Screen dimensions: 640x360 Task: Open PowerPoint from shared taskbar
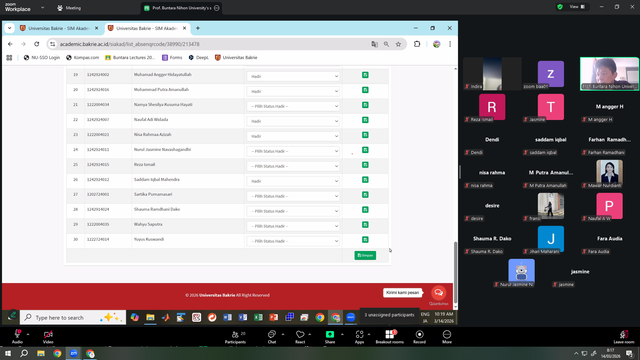(274, 318)
